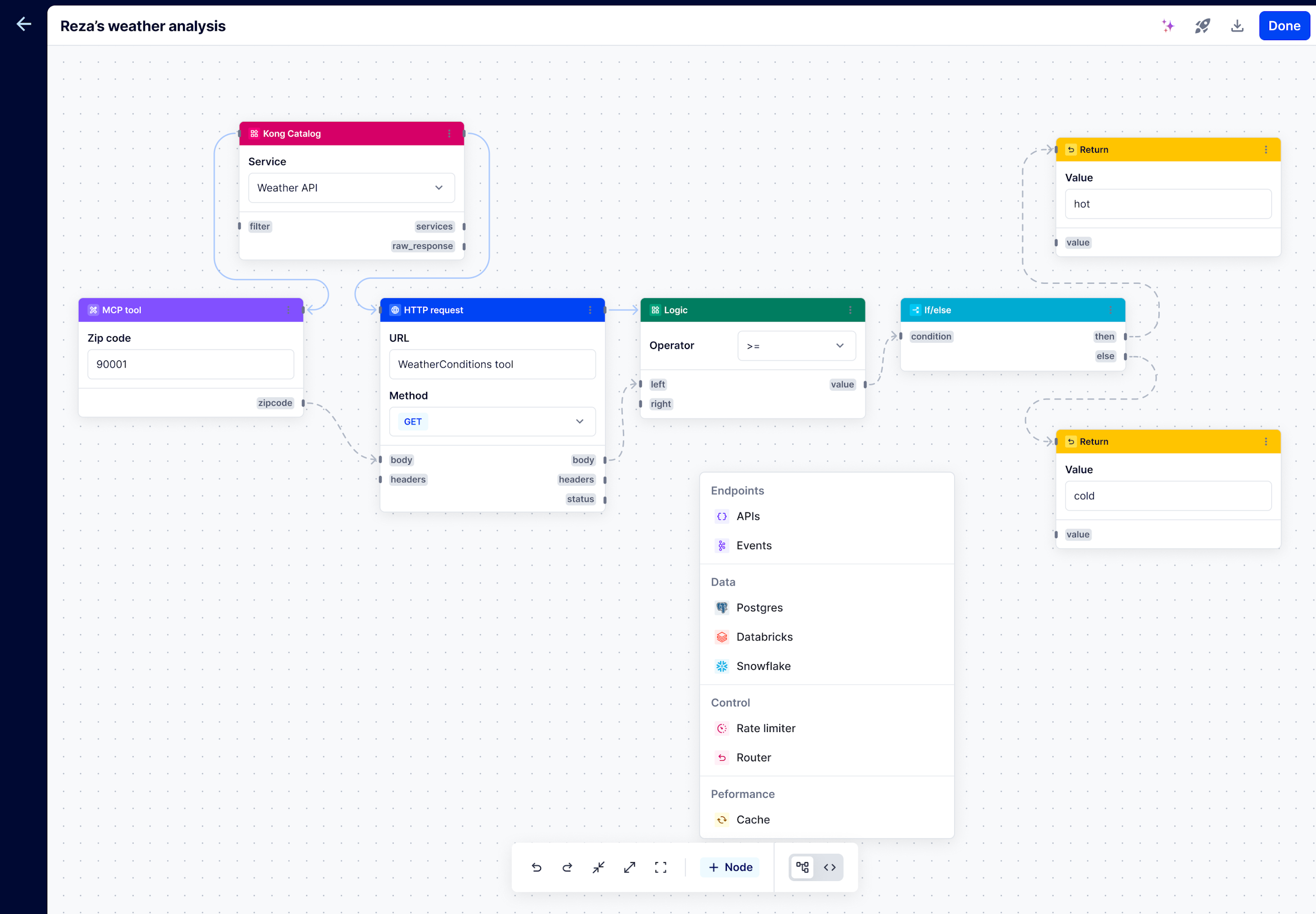Click the fit-to-screen icon
This screenshot has width=1316, height=914.
660,867
